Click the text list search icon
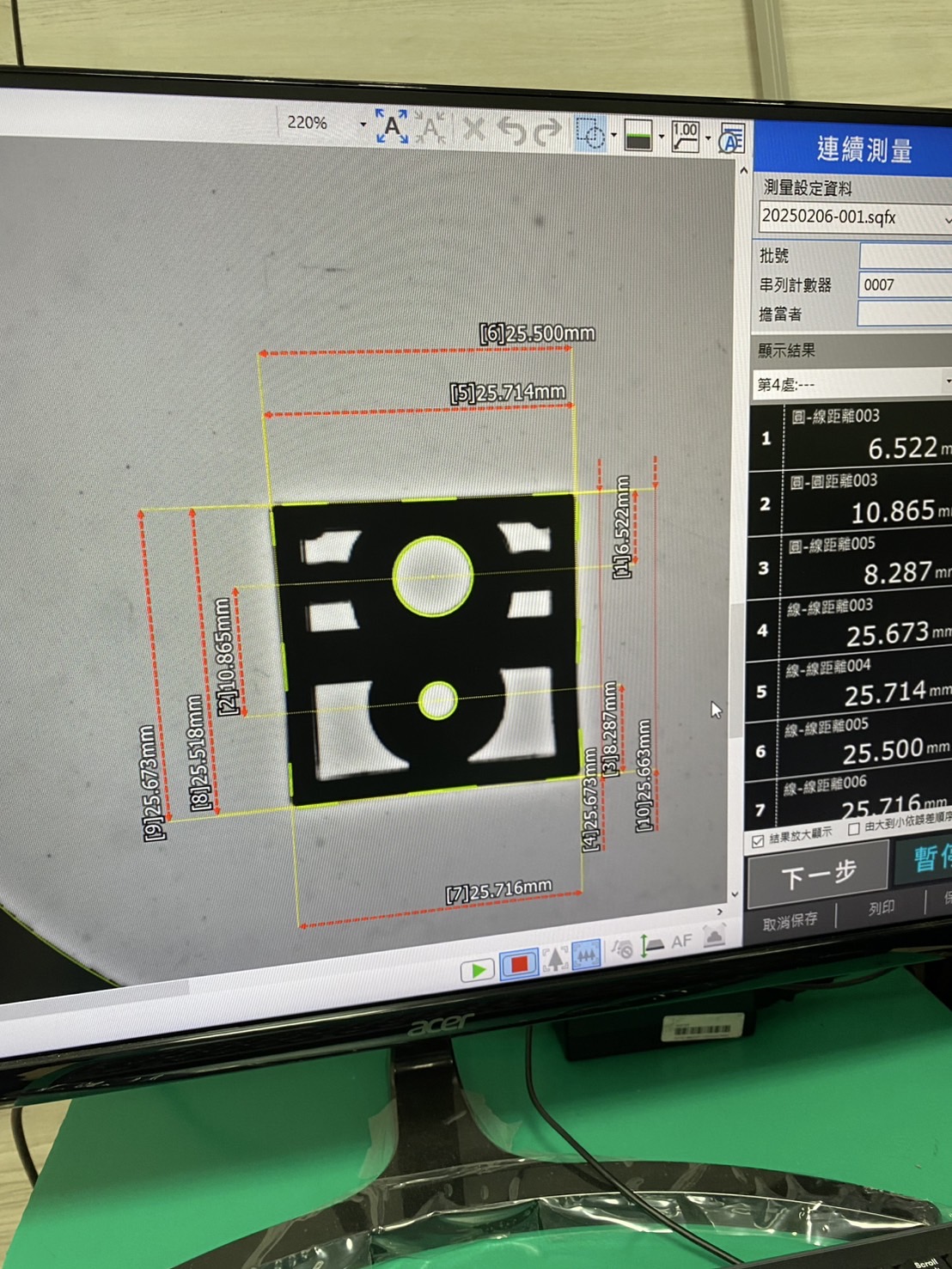Viewport: 952px width, 1269px height. coord(731,139)
